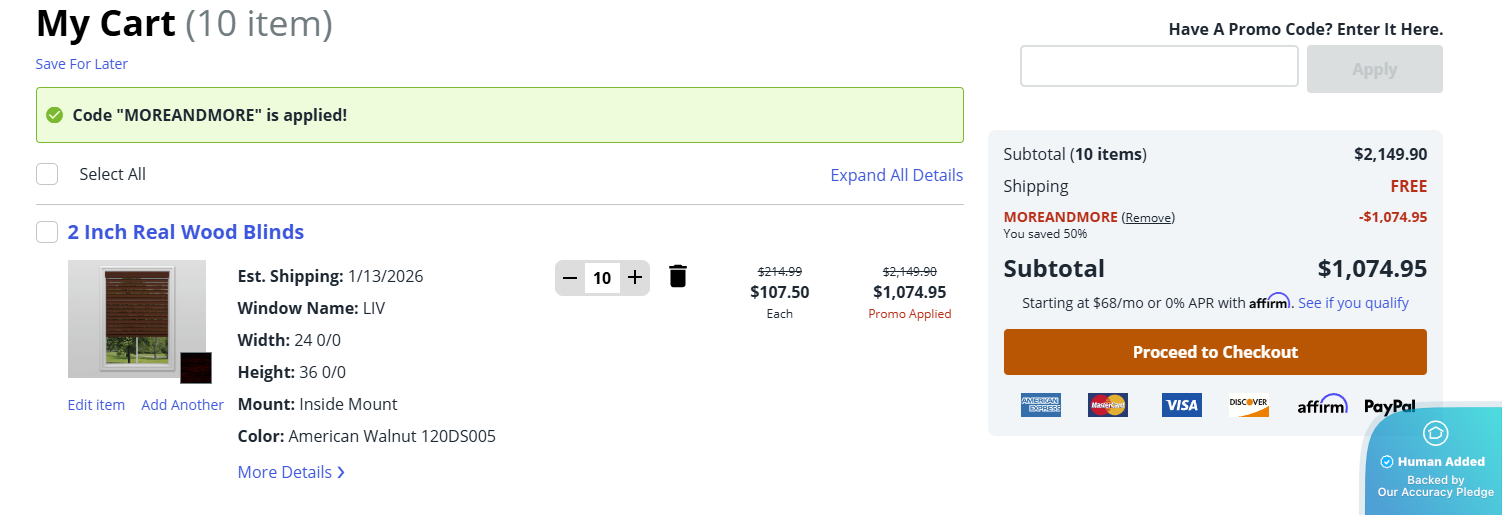Click the trash icon to delete item
Viewport: 1502px width, 515px height.
(x=678, y=277)
